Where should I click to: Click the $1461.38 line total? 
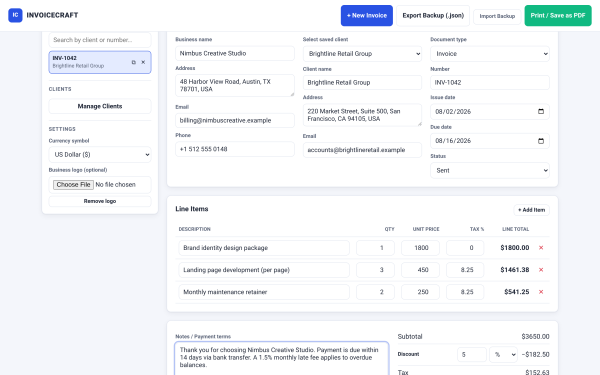pos(515,270)
